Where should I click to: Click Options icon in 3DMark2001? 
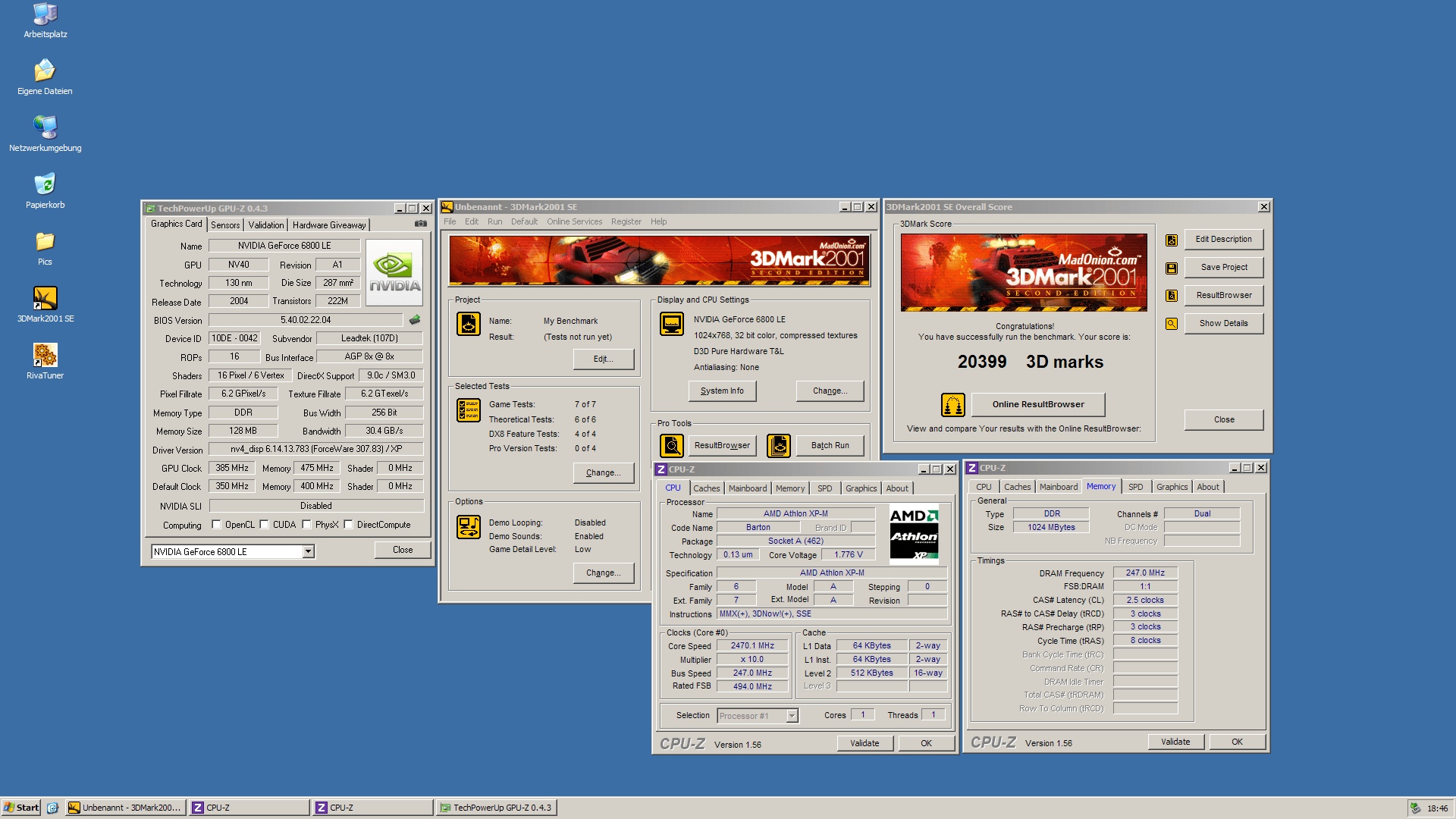[x=469, y=526]
